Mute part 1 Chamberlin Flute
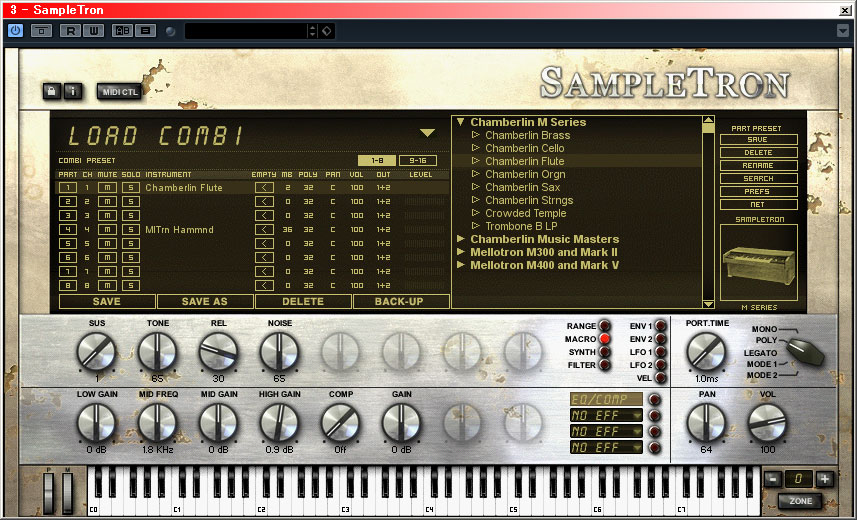The height and width of the screenshot is (520, 857). (x=107, y=188)
